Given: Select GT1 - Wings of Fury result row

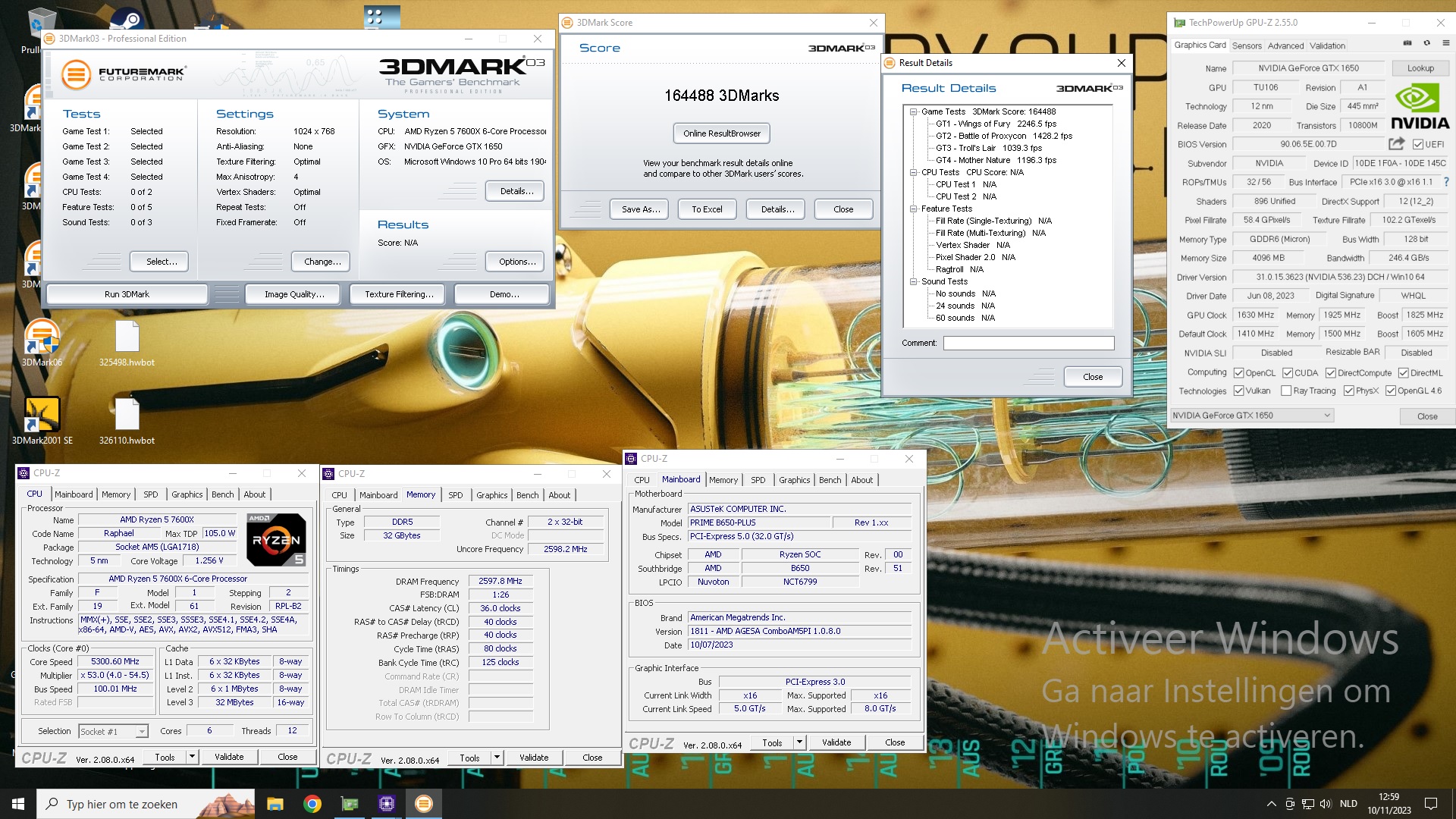Looking at the screenshot, I should point(995,124).
